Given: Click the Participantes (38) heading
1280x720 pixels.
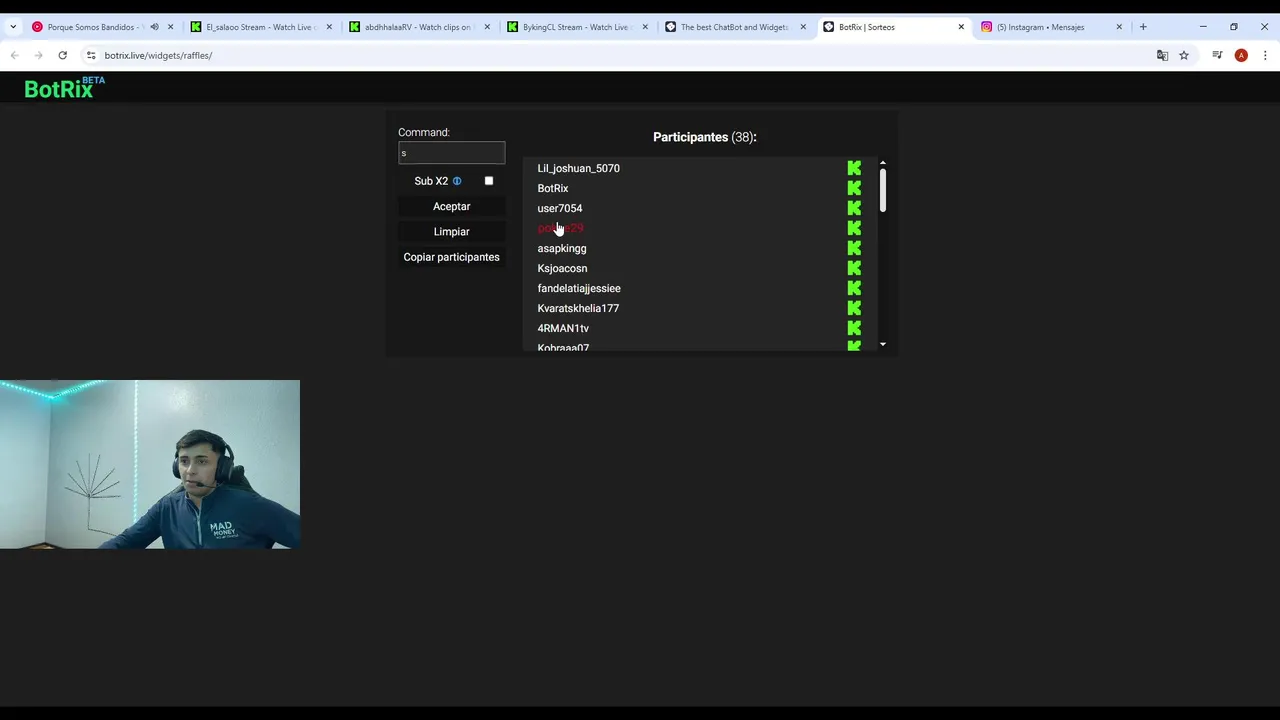Looking at the screenshot, I should [x=705, y=137].
